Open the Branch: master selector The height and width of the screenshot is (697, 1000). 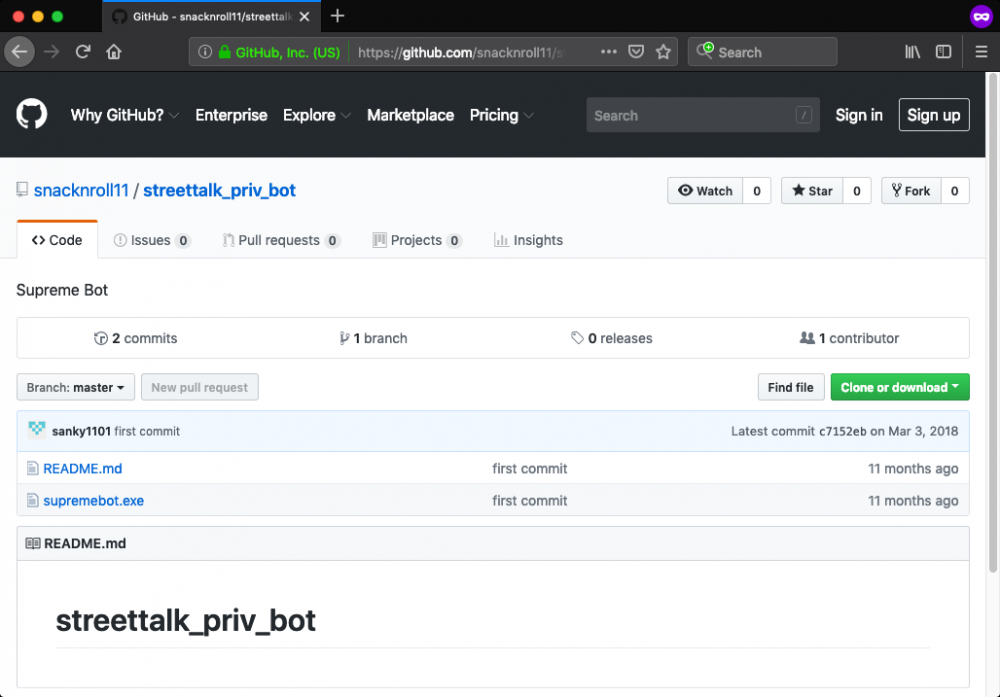[76, 388]
